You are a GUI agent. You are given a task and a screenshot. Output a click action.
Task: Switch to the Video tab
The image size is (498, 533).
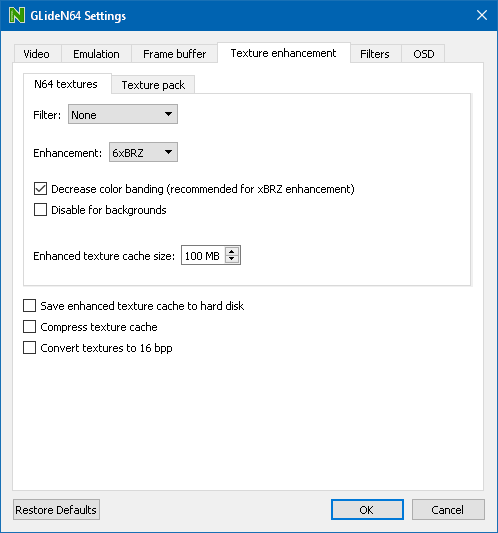point(37,54)
